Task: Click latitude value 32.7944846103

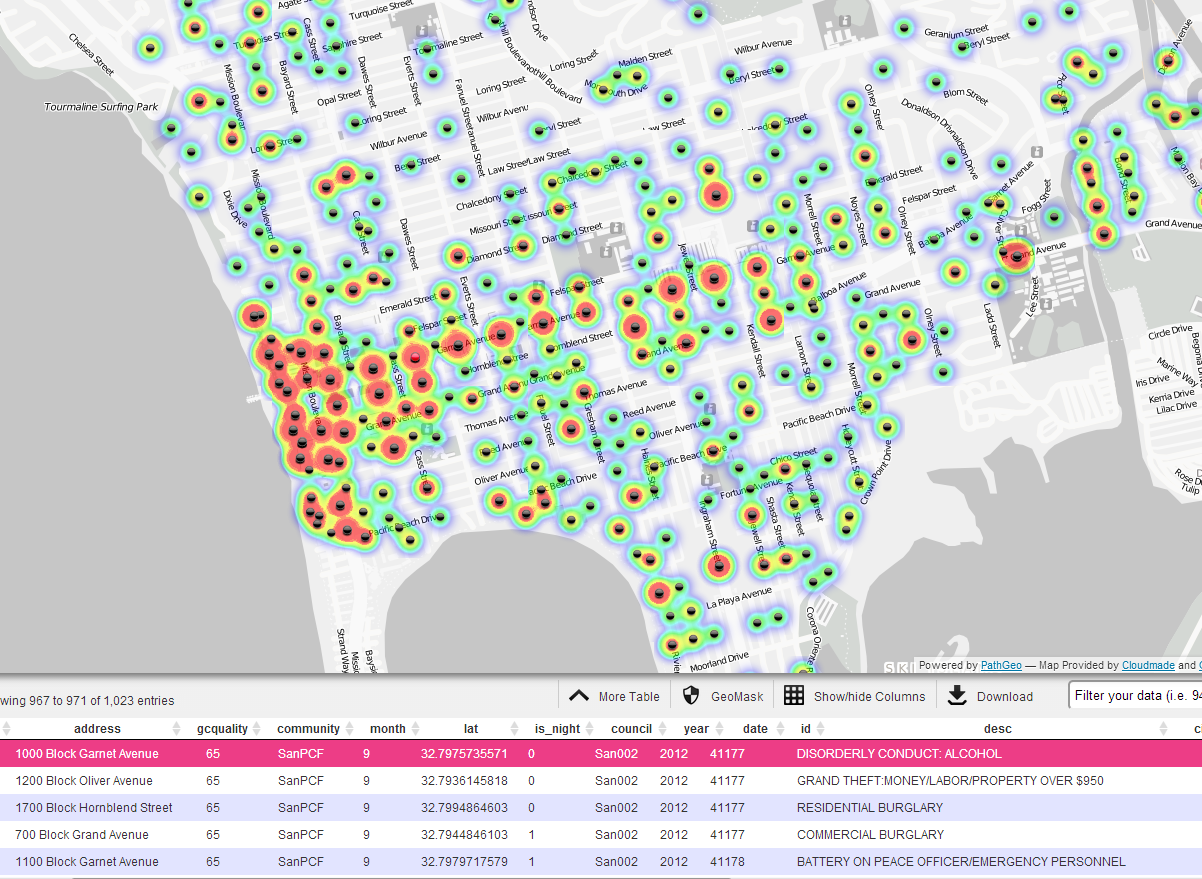Action: (464, 835)
